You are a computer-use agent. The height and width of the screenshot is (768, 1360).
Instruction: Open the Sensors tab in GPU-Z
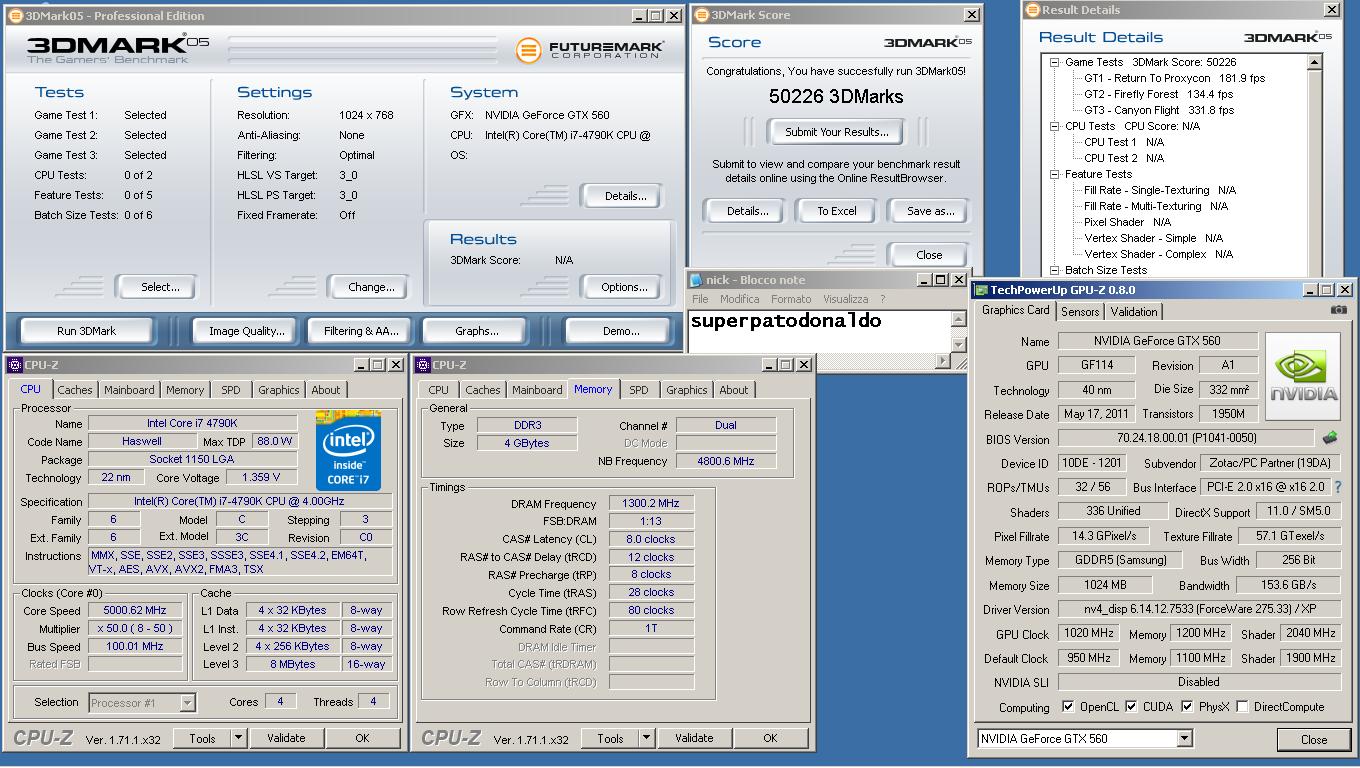point(1080,312)
